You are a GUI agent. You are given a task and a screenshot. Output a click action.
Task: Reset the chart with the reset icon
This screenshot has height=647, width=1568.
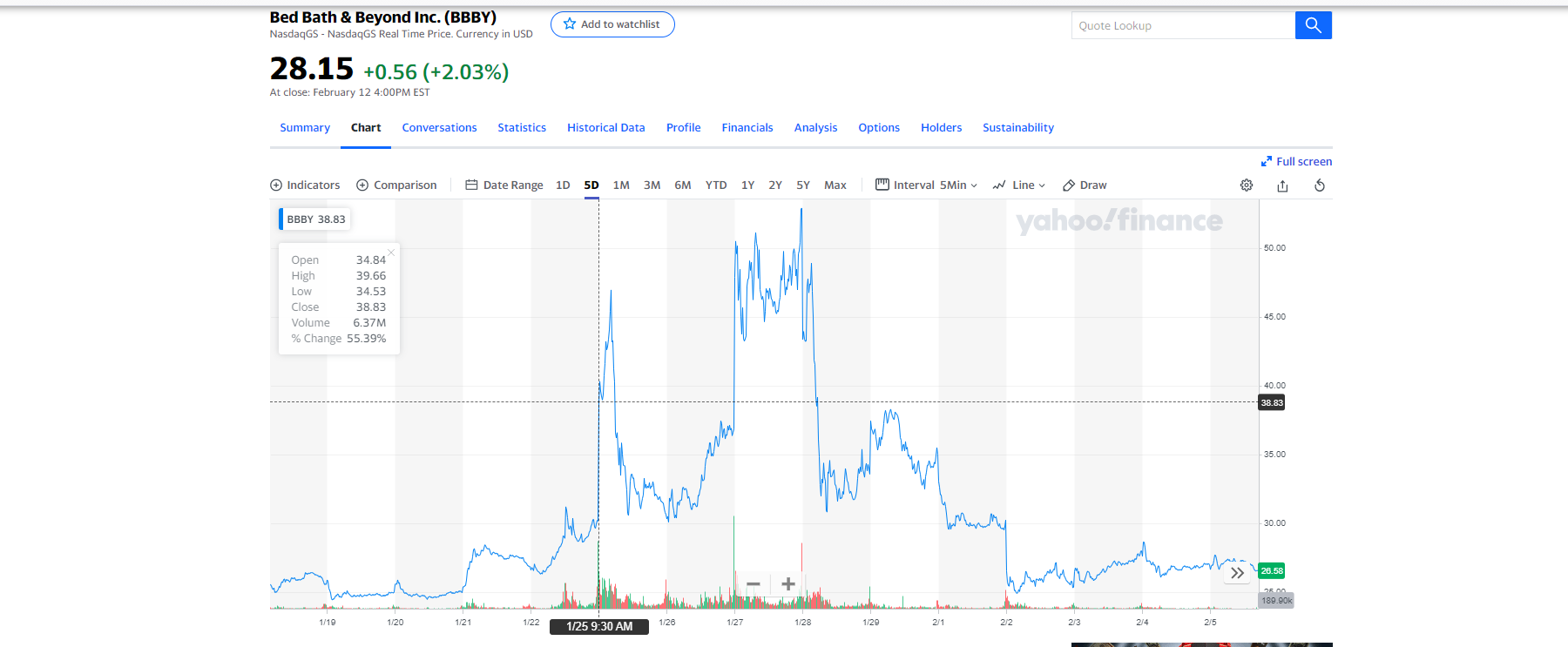point(1320,185)
